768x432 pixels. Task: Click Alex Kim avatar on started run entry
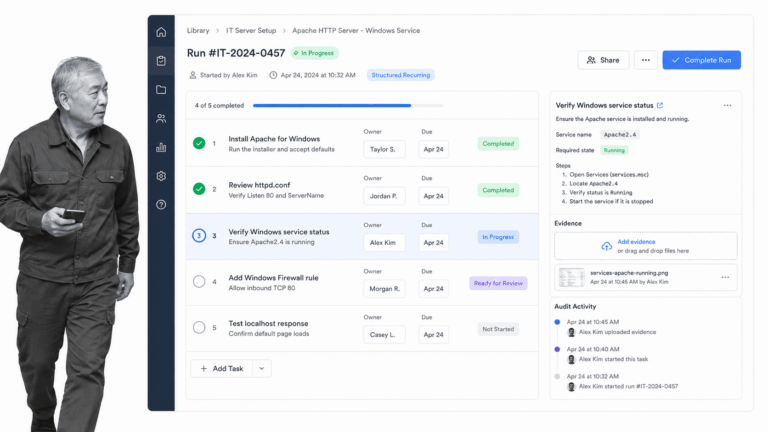(x=571, y=386)
